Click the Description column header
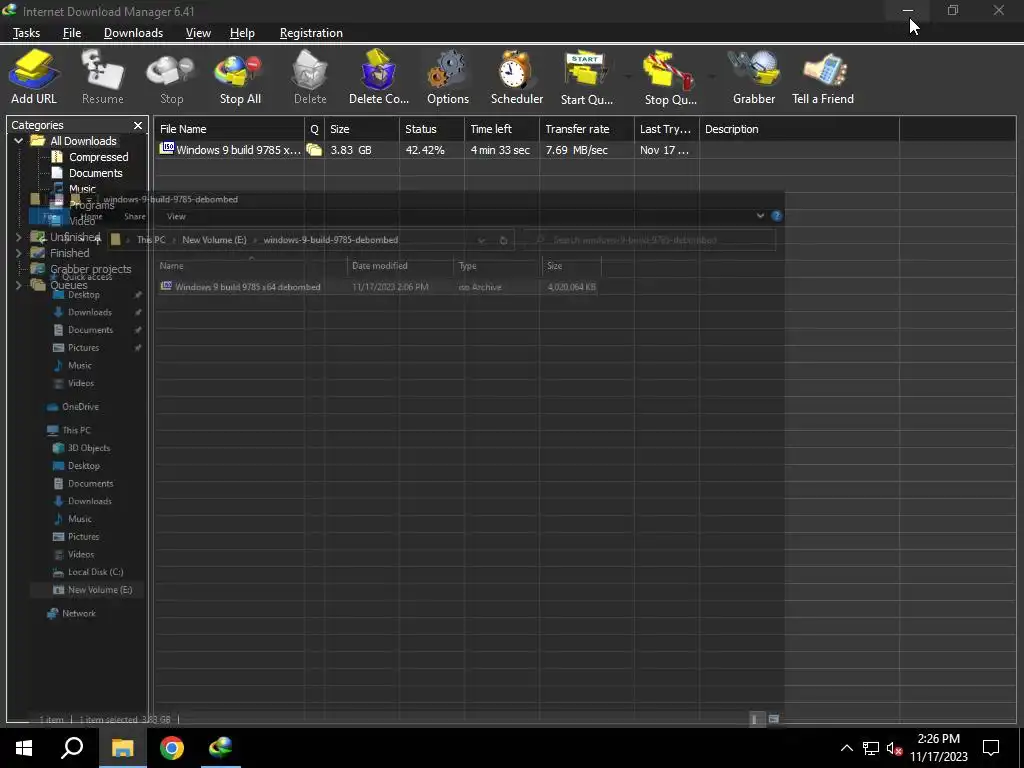Image resolution: width=1024 pixels, height=768 pixels. coord(799,129)
